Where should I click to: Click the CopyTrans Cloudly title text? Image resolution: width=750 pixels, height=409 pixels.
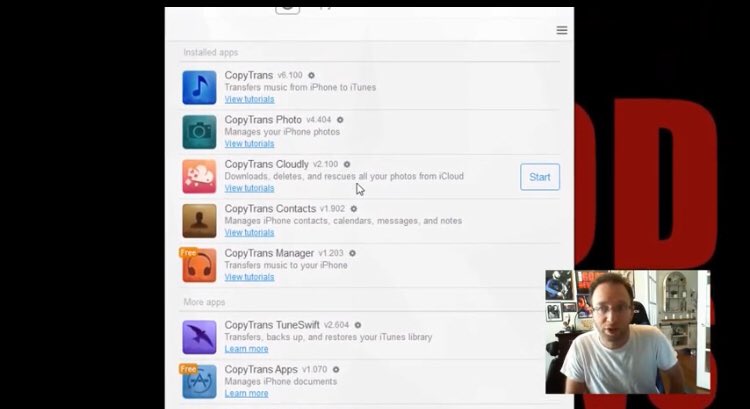[x=266, y=165]
